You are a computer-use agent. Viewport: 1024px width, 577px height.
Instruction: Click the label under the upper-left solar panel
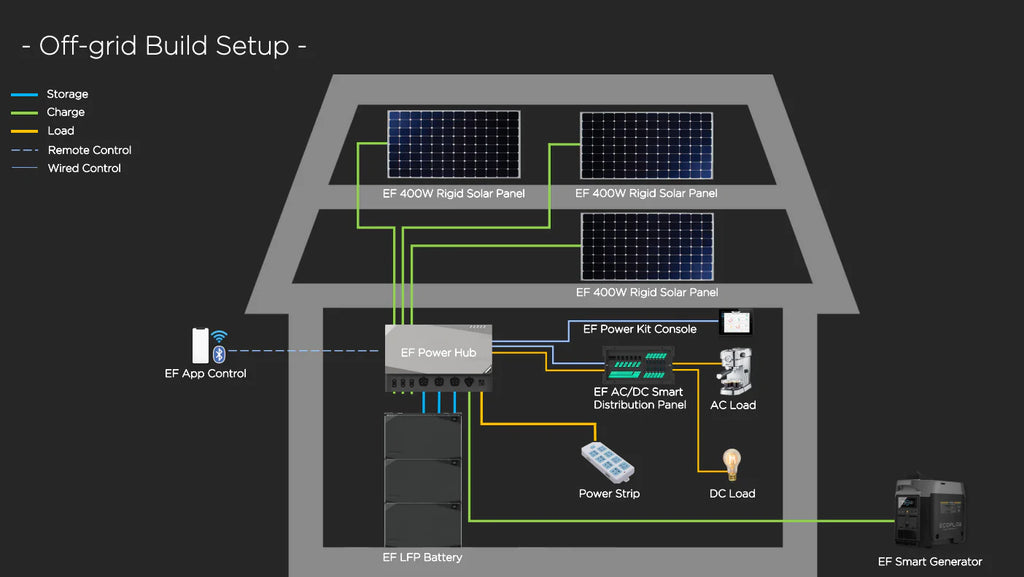[453, 193]
